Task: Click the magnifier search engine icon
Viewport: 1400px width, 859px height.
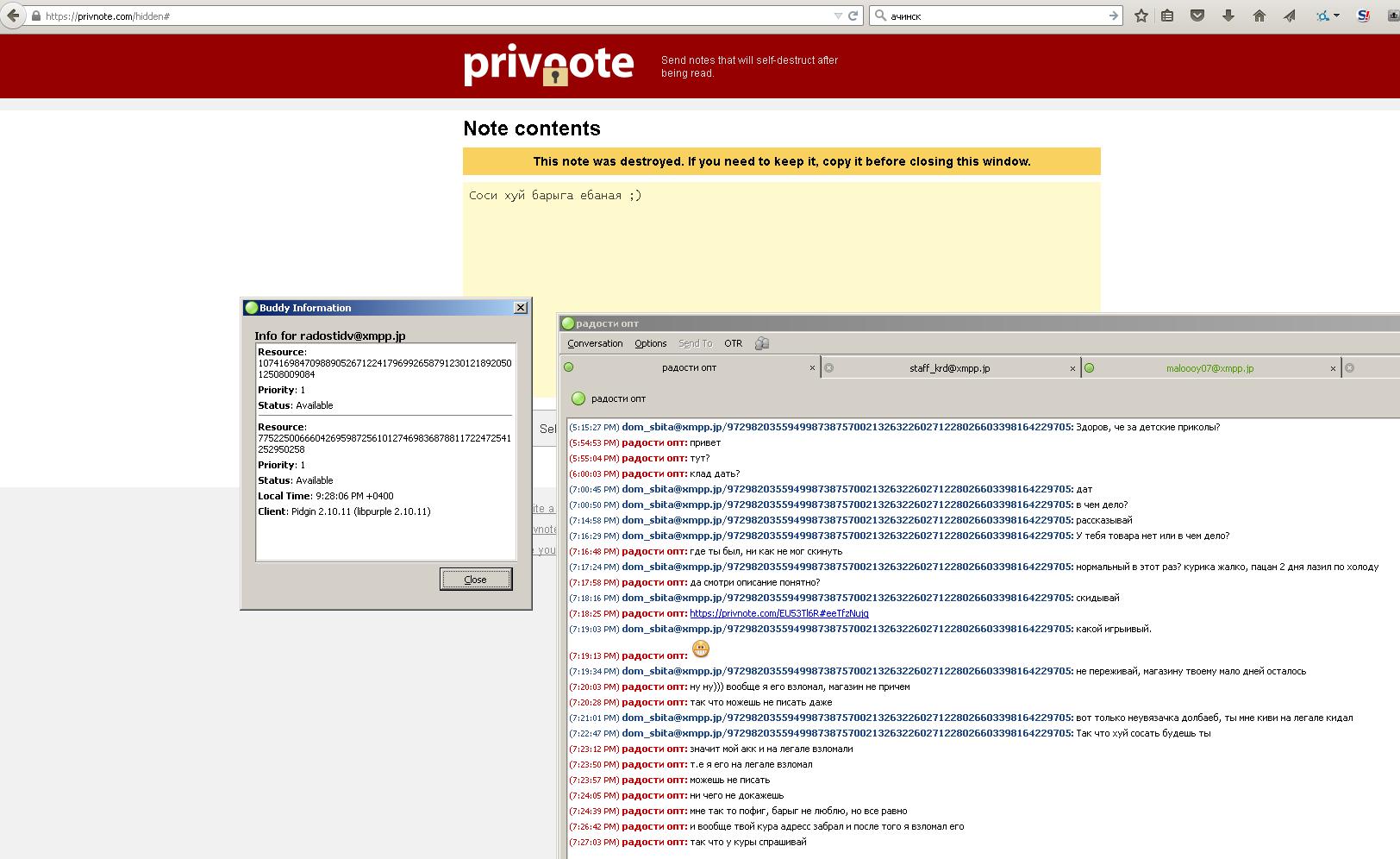Action: [x=880, y=16]
